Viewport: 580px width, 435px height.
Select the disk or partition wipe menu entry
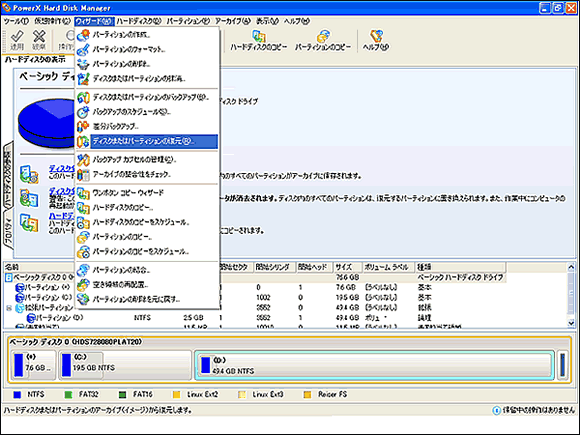147,78
